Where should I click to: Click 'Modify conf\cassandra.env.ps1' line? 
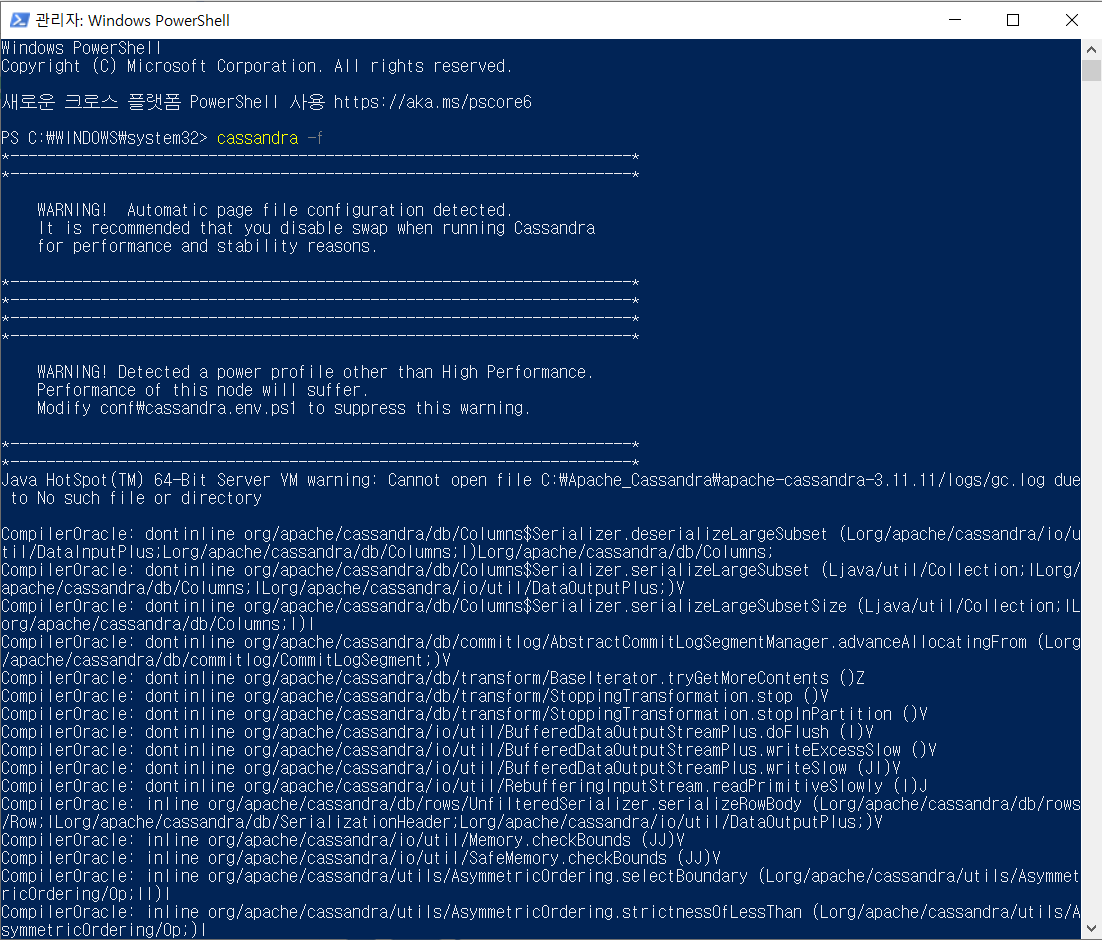[x=283, y=408]
